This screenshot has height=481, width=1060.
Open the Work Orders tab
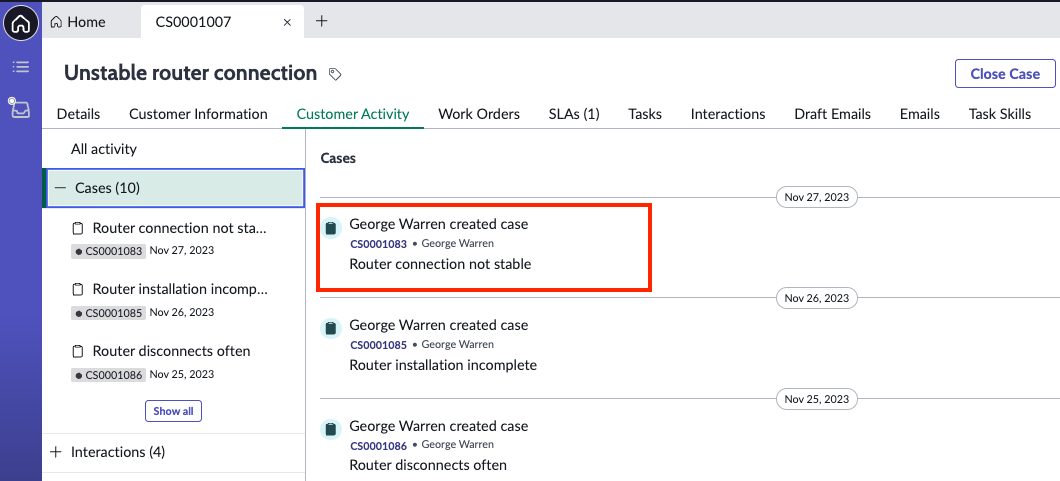point(479,114)
